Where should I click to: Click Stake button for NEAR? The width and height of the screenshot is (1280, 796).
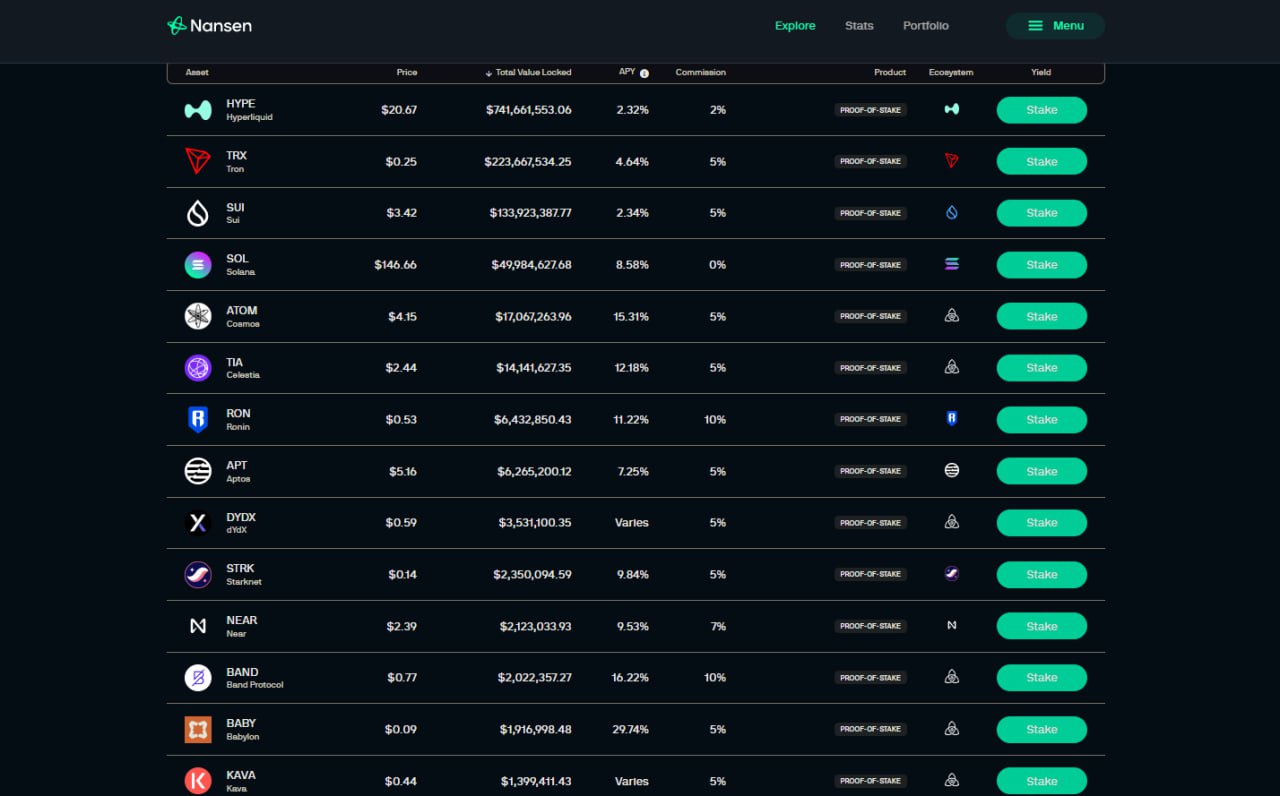point(1042,626)
